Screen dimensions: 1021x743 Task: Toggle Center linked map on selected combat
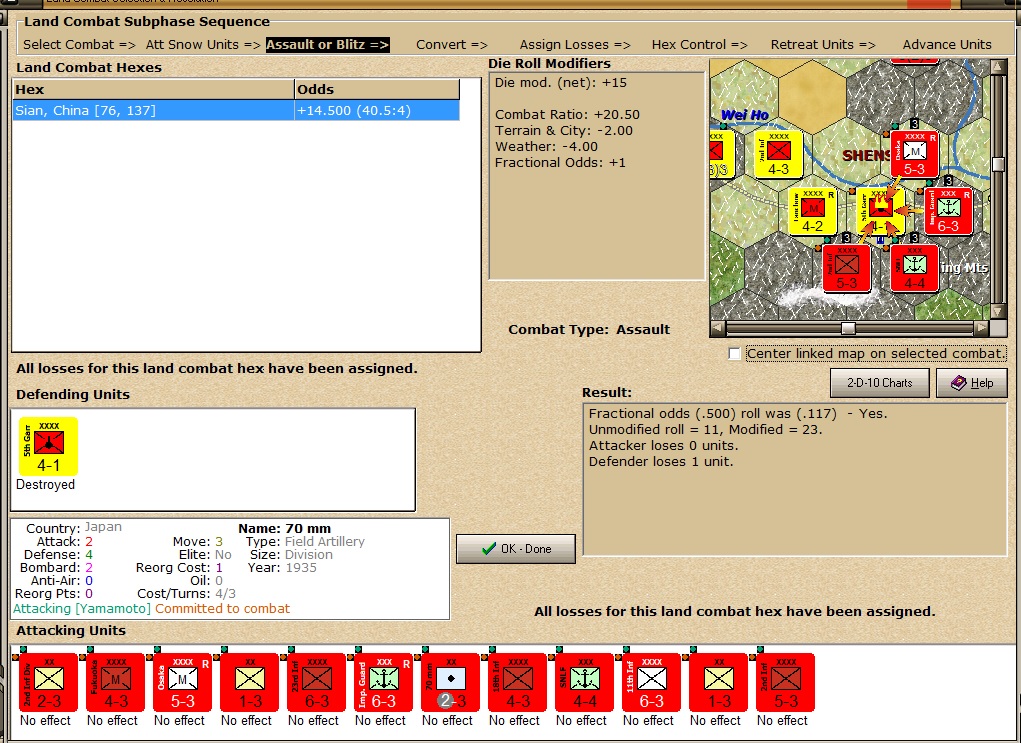[734, 354]
